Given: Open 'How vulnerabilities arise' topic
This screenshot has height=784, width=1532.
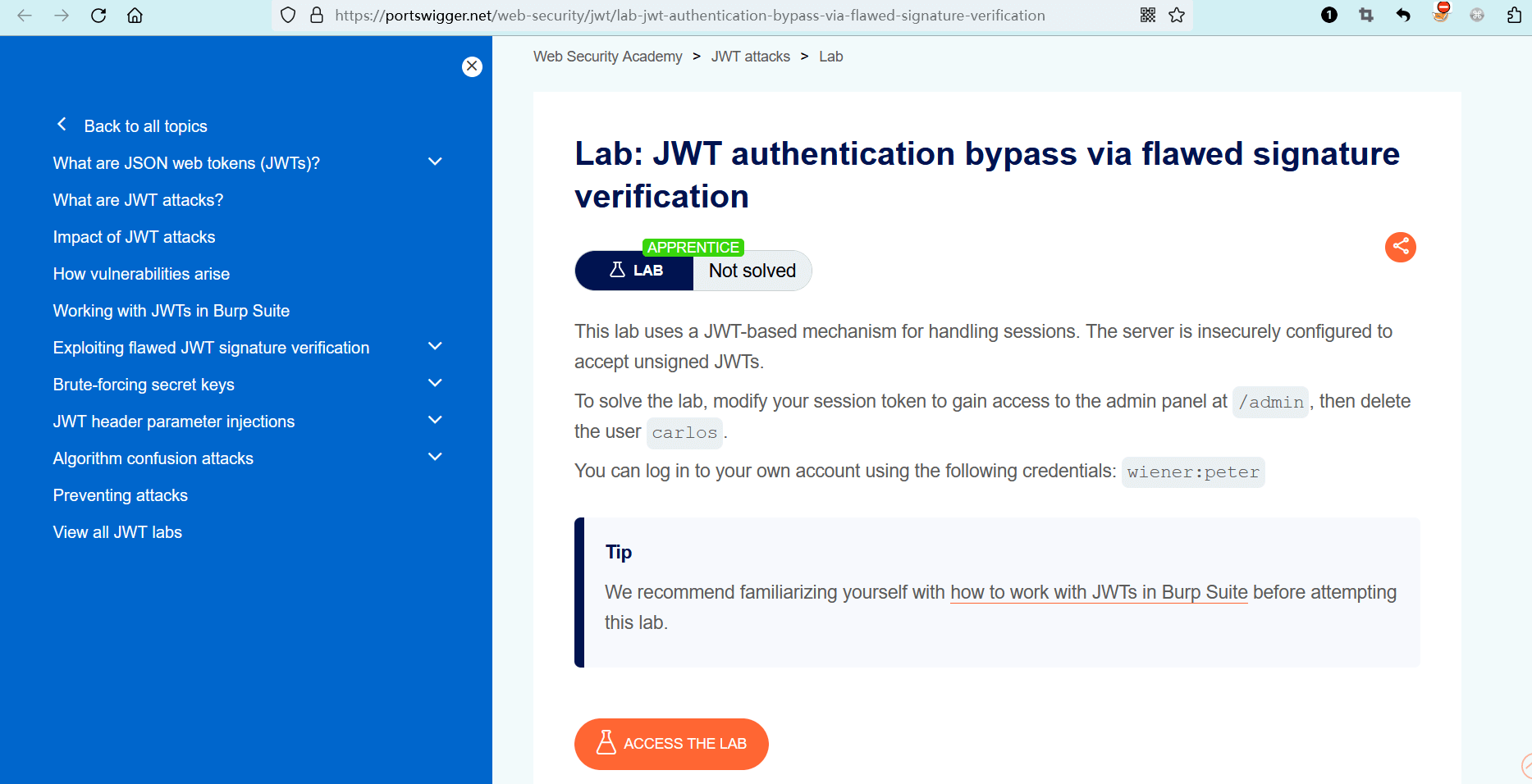Looking at the screenshot, I should pyautogui.click(x=141, y=274).
